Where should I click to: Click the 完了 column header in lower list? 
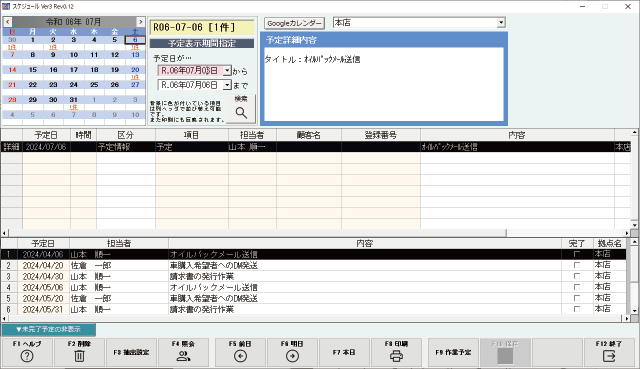coord(577,244)
